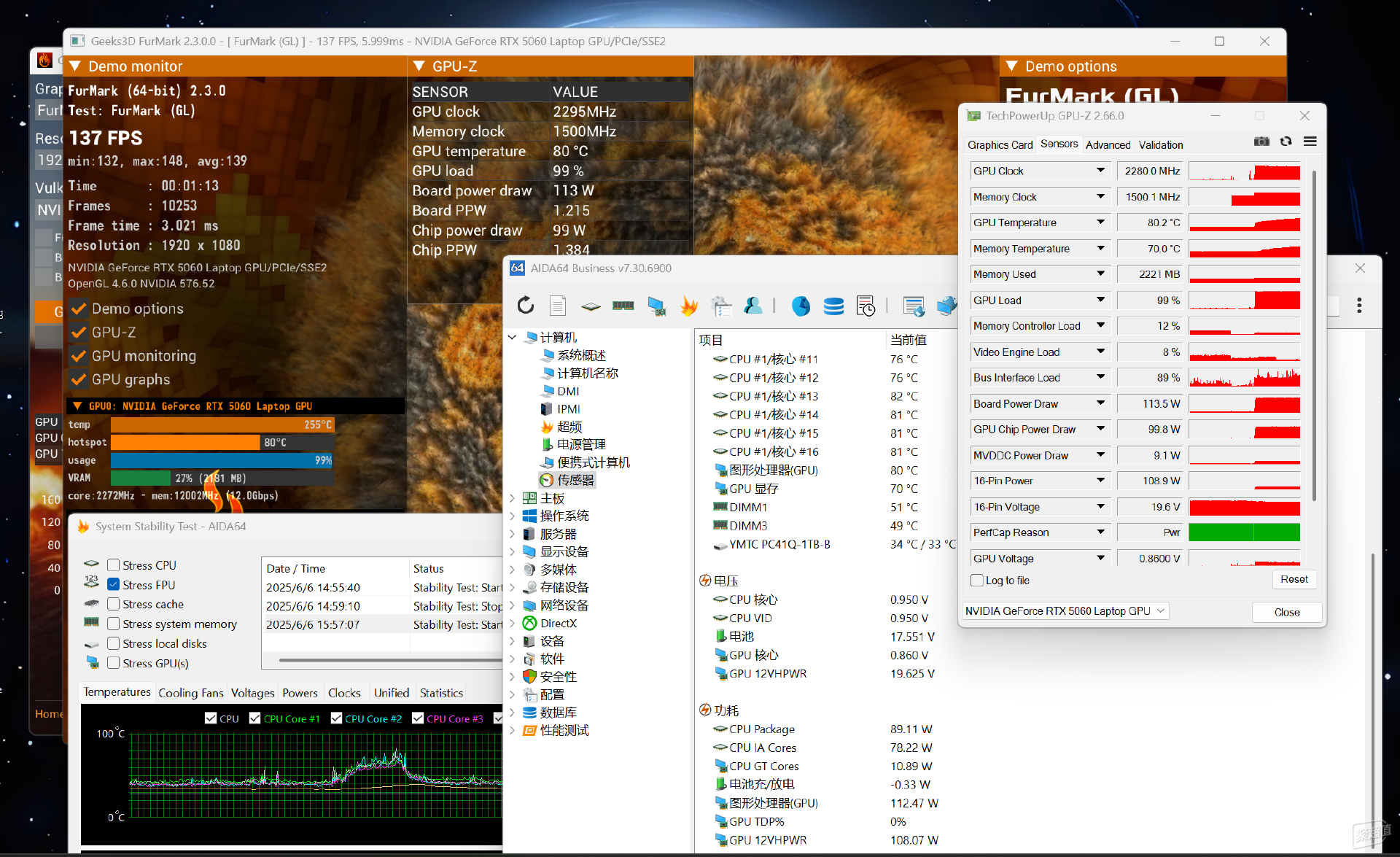
Task: Click the AIDA64 database stack icon
Action: [833, 306]
